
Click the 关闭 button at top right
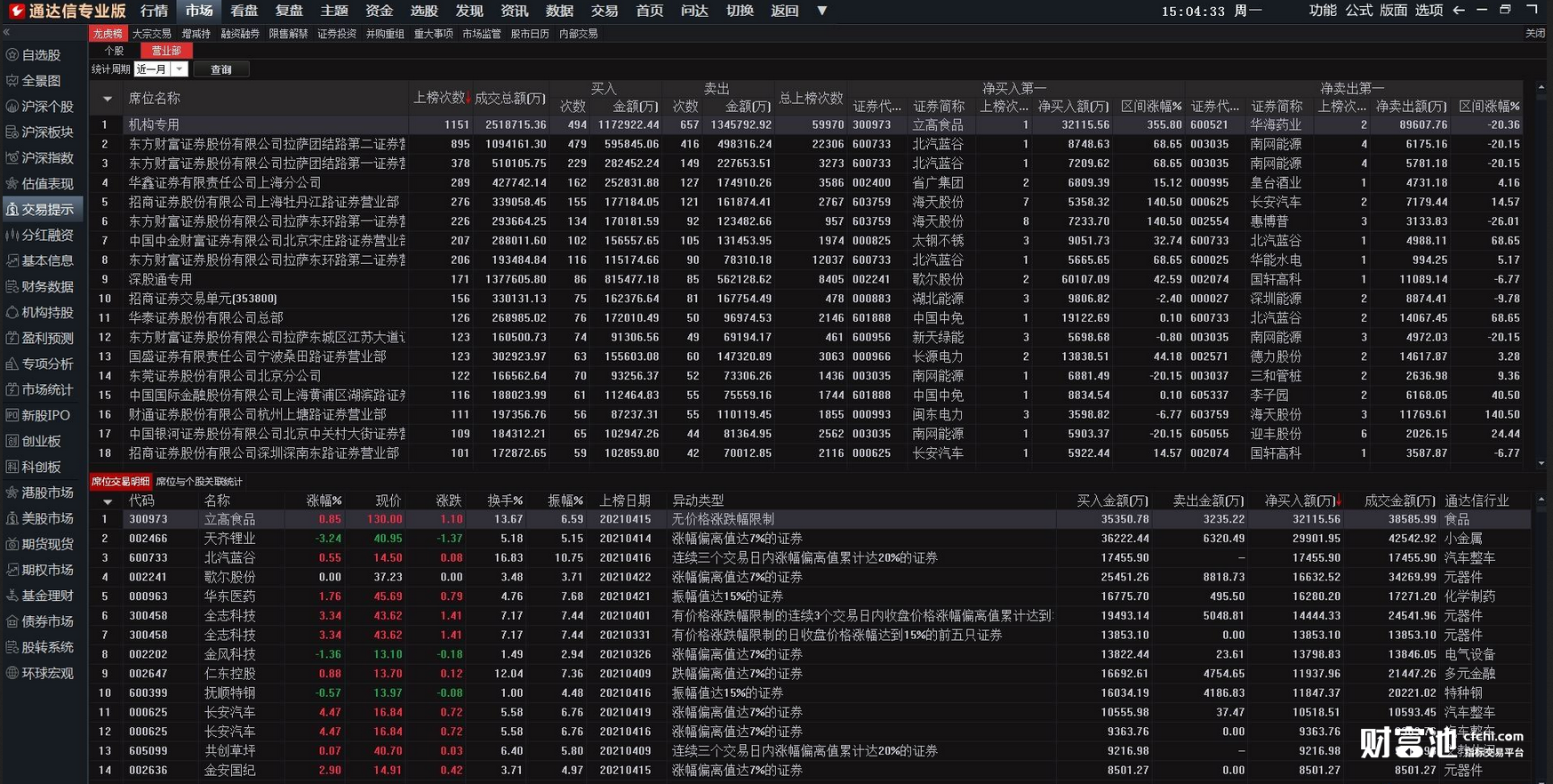click(x=1535, y=33)
